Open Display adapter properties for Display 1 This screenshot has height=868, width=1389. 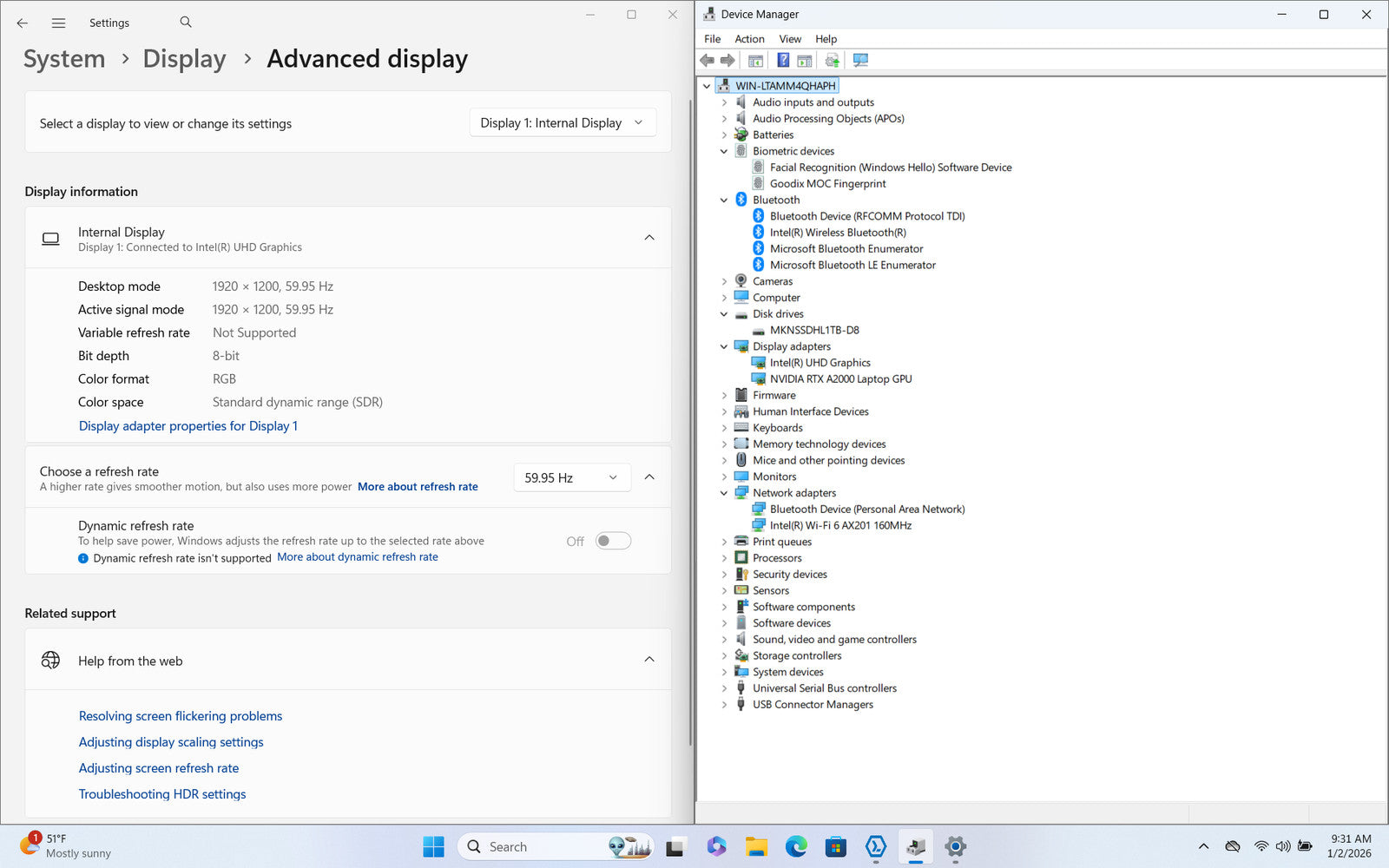188,426
